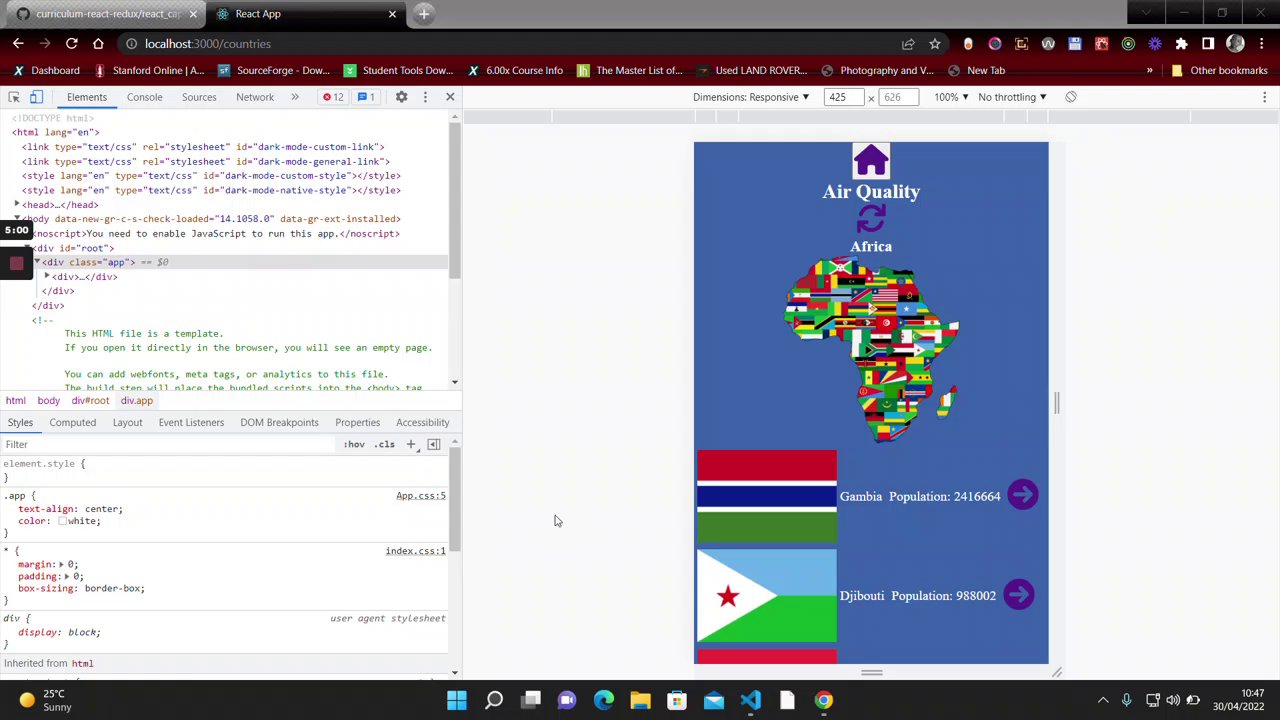Open the App.css:5 source link
The width and height of the screenshot is (1280, 720).
coord(421,495)
